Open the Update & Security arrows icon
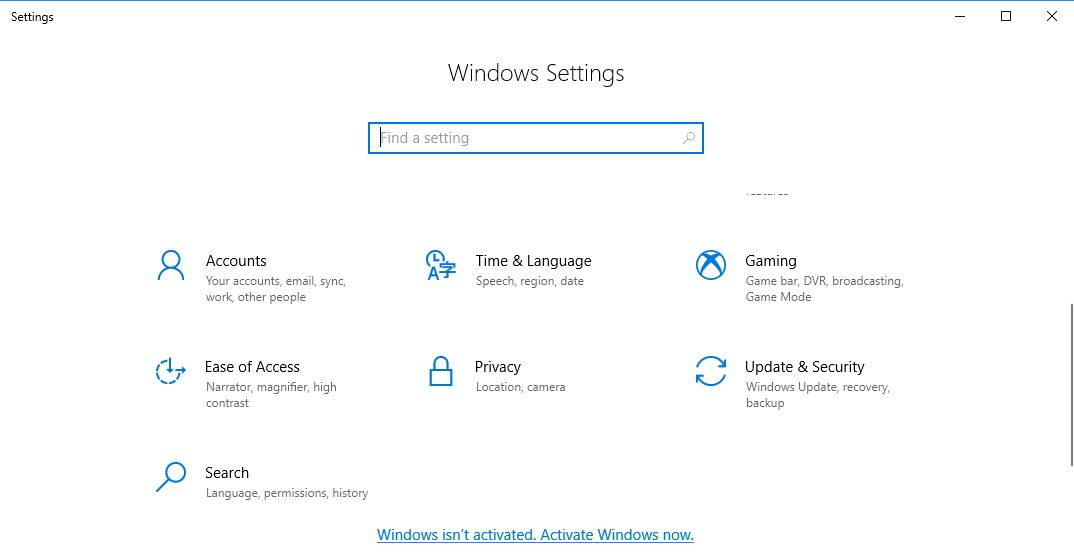 [711, 371]
